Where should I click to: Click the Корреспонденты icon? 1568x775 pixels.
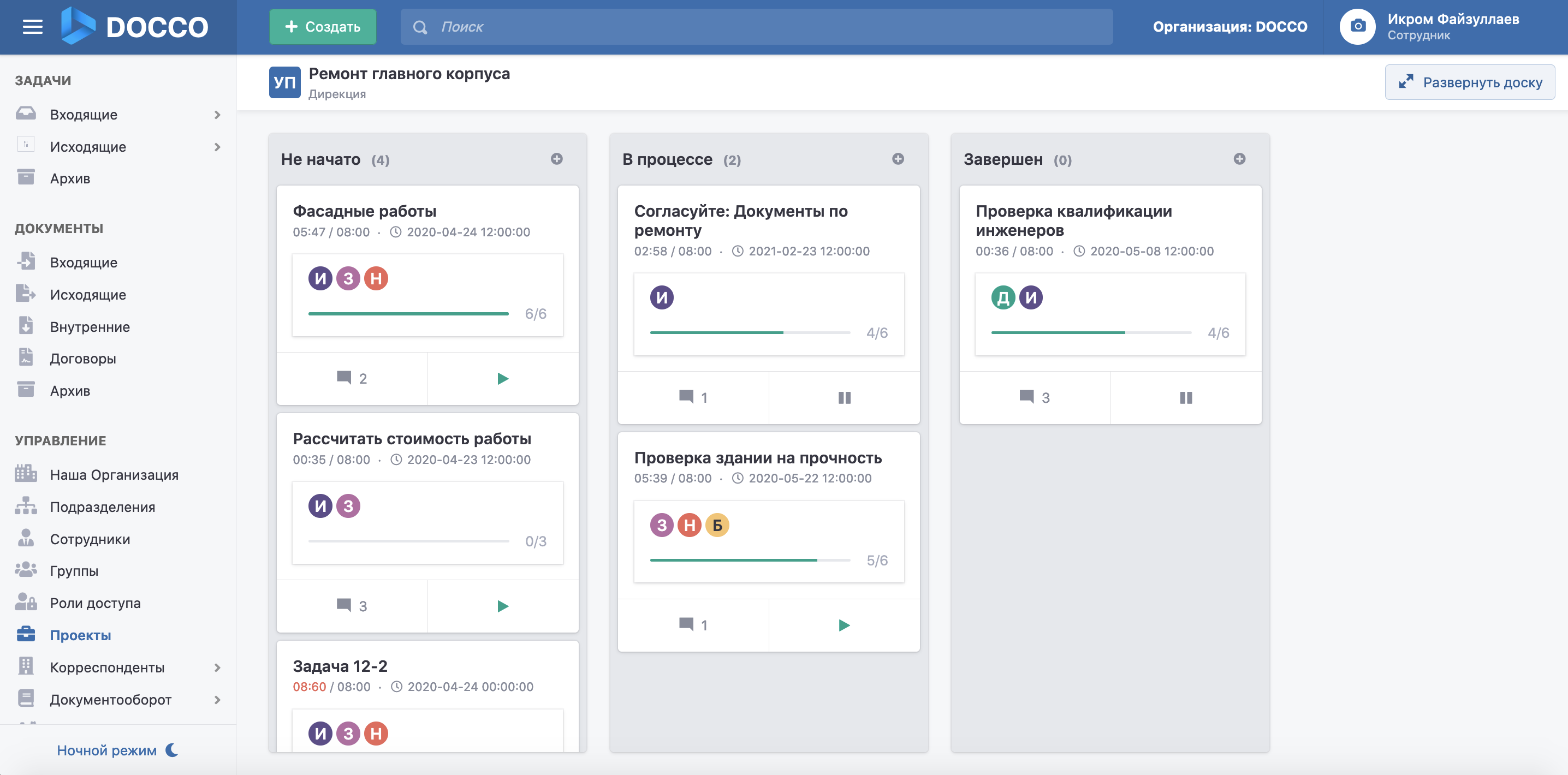click(26, 666)
